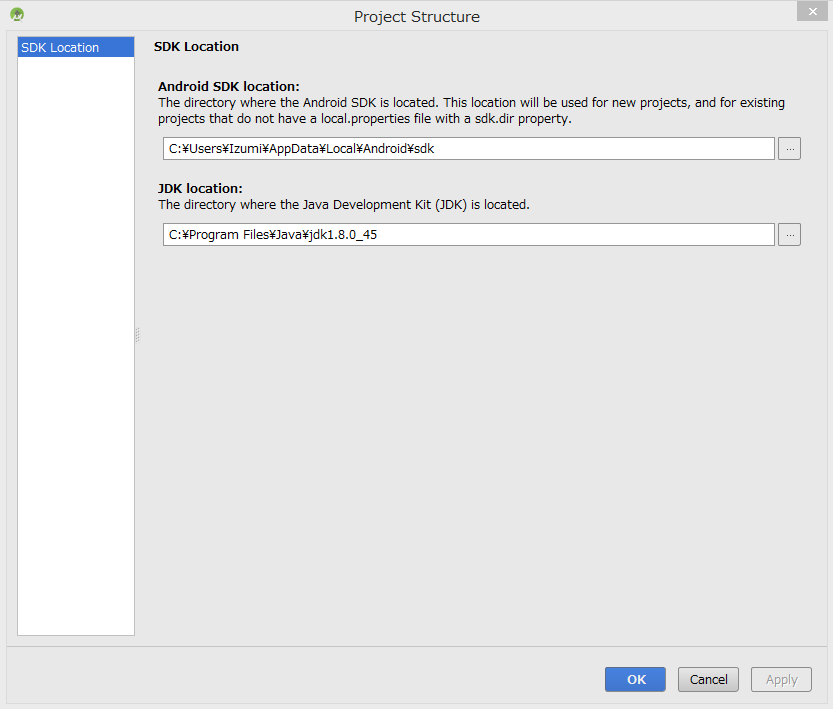Click the JDK location path field
The image size is (833, 709).
469,235
